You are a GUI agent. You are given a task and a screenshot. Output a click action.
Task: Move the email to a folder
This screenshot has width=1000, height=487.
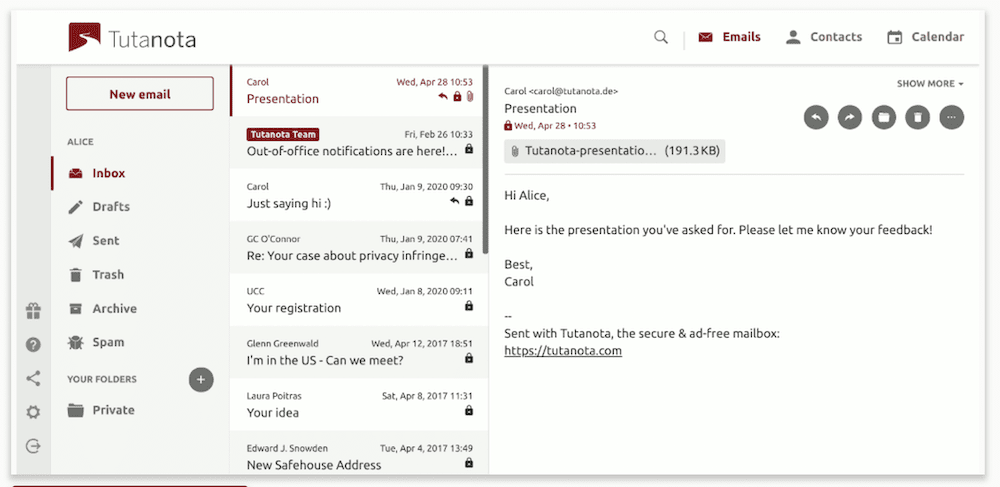883,117
